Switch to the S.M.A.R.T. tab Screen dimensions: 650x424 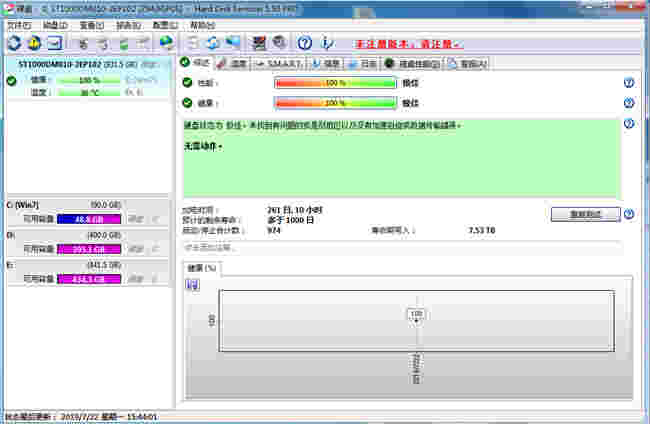[279, 63]
